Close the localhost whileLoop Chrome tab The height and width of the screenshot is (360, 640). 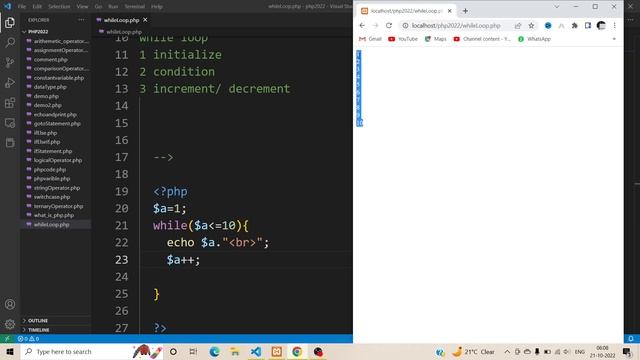tap(449, 11)
